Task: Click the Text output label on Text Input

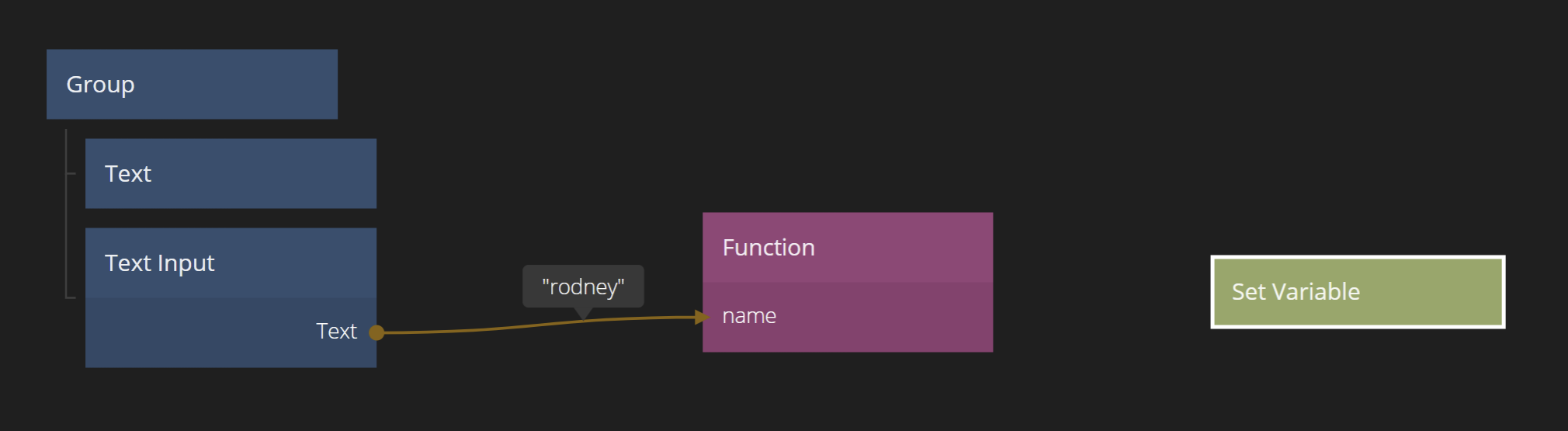Action: (x=336, y=332)
